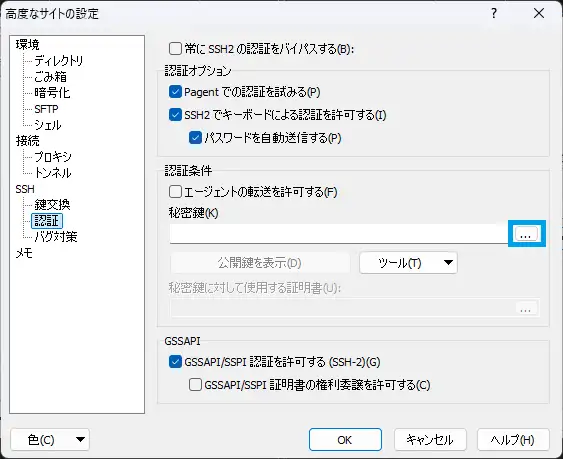Viewport: 563px width, 459px height.
Task: Uncheck パスワードを自動送信する checkbox
Action: coord(195,138)
